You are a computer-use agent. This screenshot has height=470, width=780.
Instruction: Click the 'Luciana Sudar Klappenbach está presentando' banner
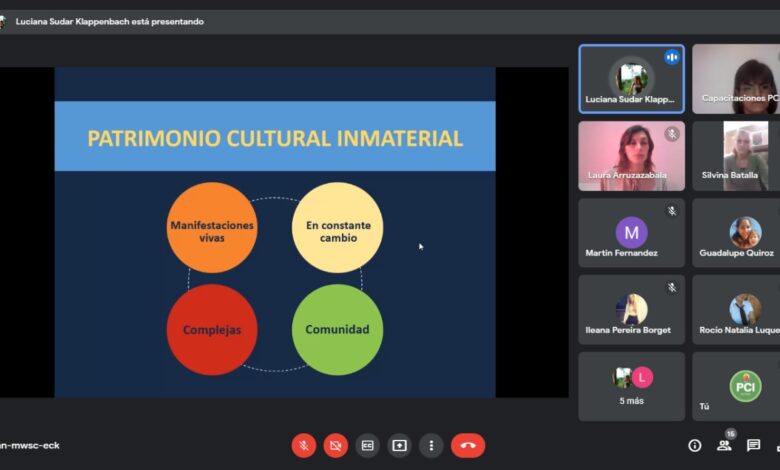(109, 21)
